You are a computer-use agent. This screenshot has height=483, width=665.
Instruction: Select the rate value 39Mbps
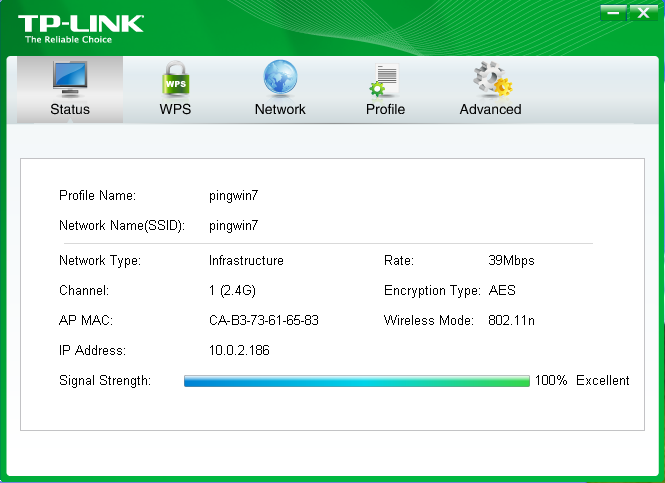pos(511,261)
